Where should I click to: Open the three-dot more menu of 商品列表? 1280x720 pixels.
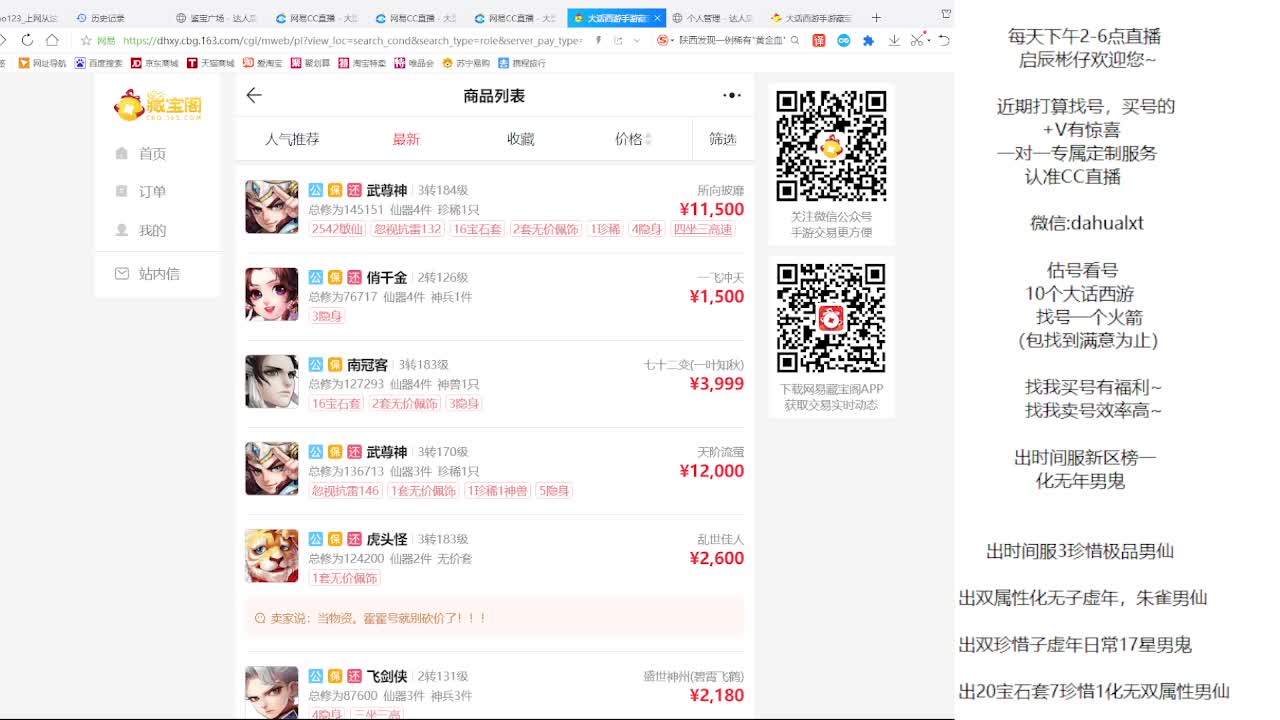[732, 95]
